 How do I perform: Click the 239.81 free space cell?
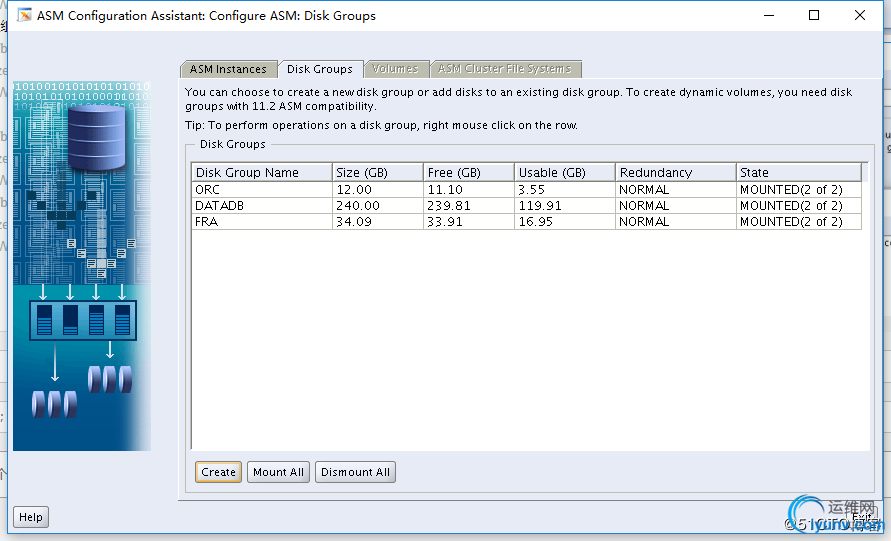pos(469,205)
